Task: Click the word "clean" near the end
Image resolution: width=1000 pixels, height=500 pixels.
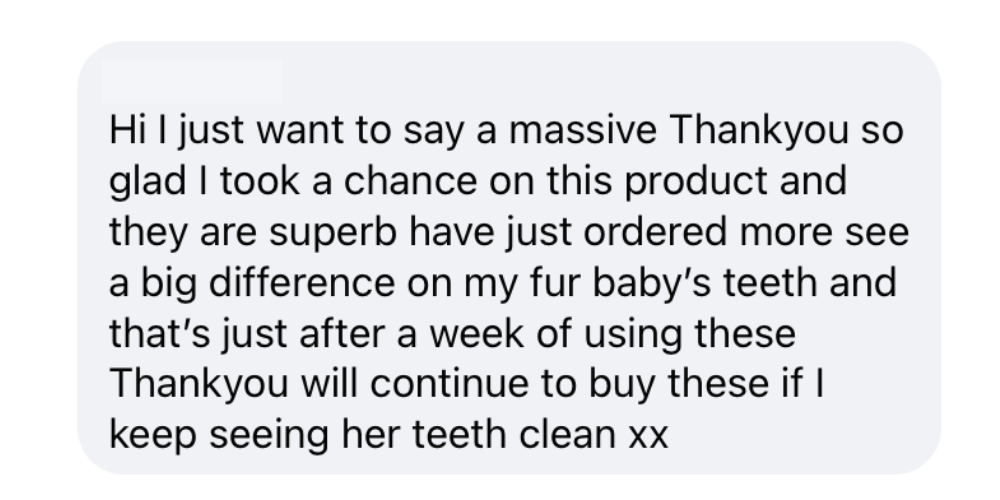Action: (568, 435)
